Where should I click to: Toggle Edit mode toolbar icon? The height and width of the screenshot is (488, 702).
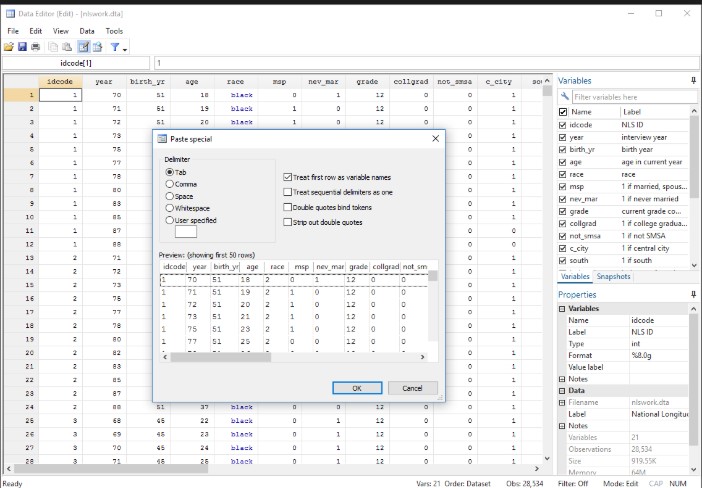(84, 47)
